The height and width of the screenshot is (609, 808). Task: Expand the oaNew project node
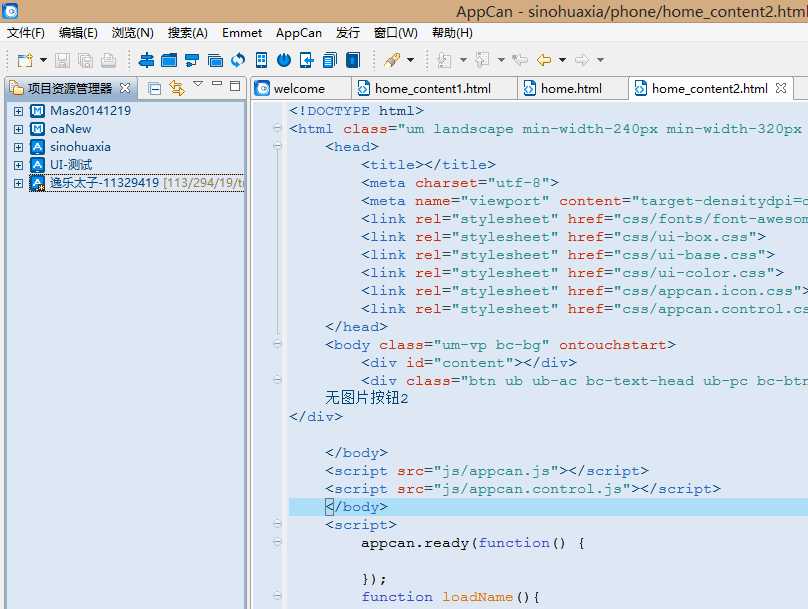tap(19, 129)
